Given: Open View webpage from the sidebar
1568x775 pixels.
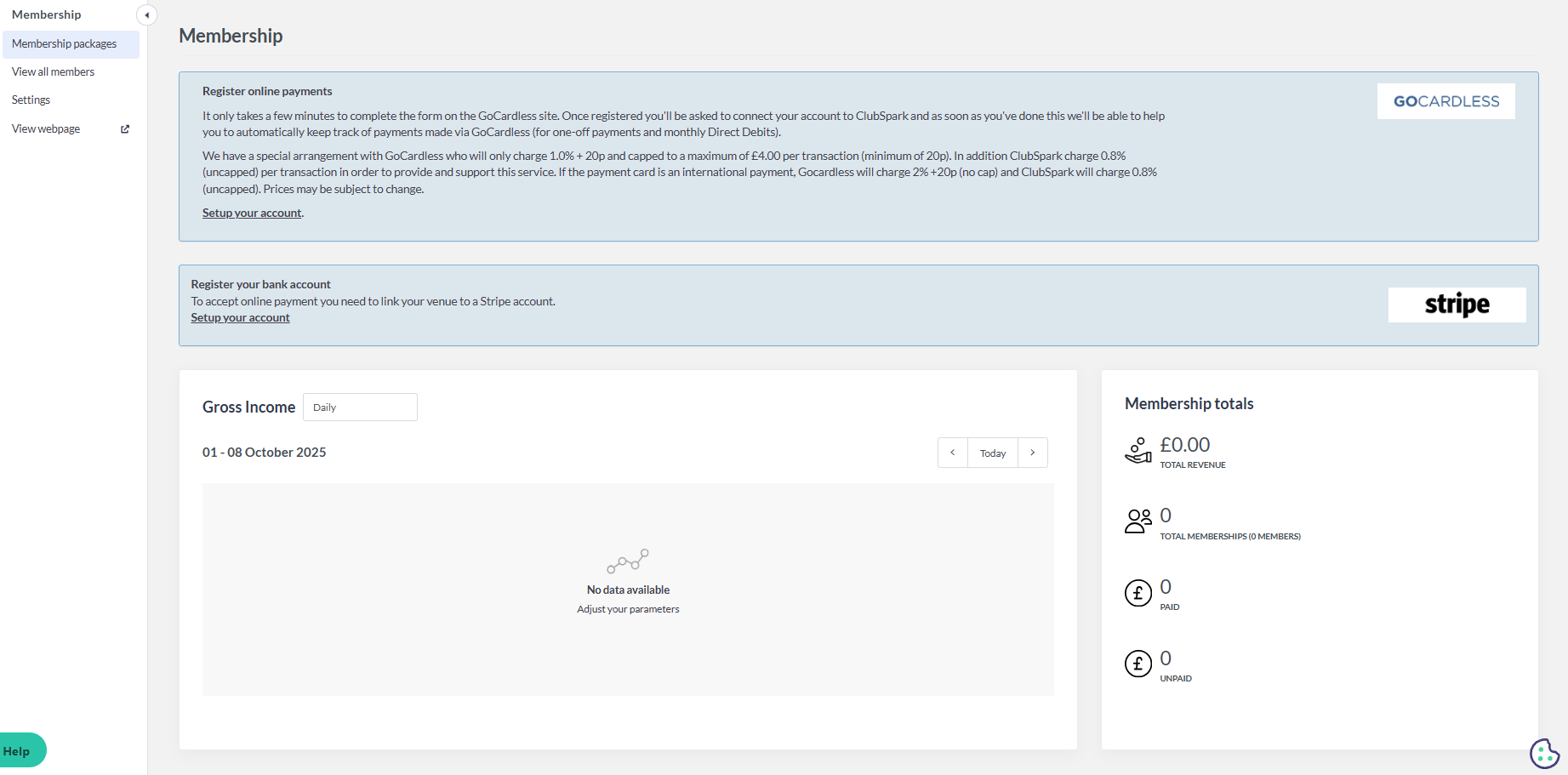Looking at the screenshot, I should click(46, 129).
